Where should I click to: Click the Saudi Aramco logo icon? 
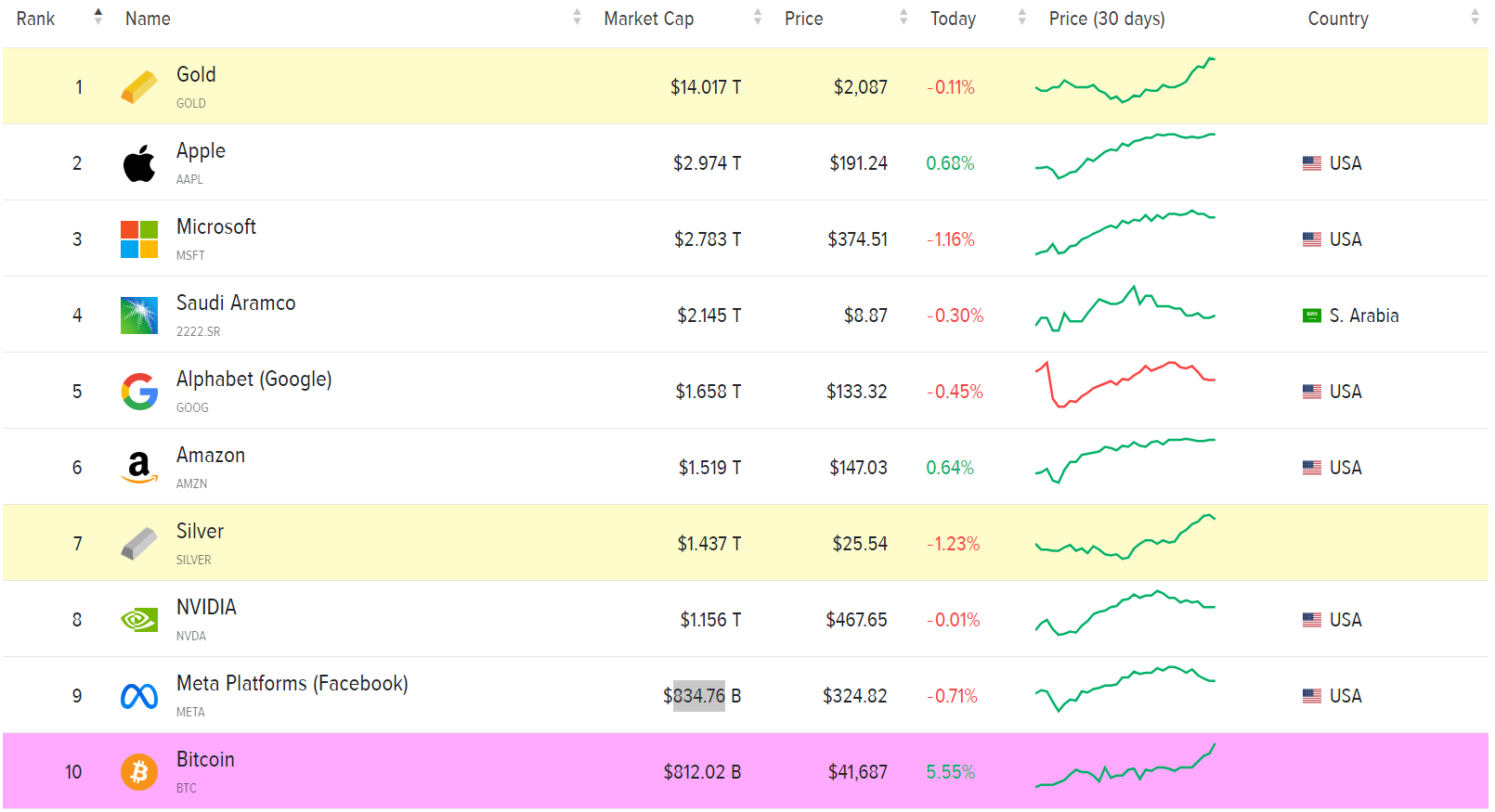[139, 316]
